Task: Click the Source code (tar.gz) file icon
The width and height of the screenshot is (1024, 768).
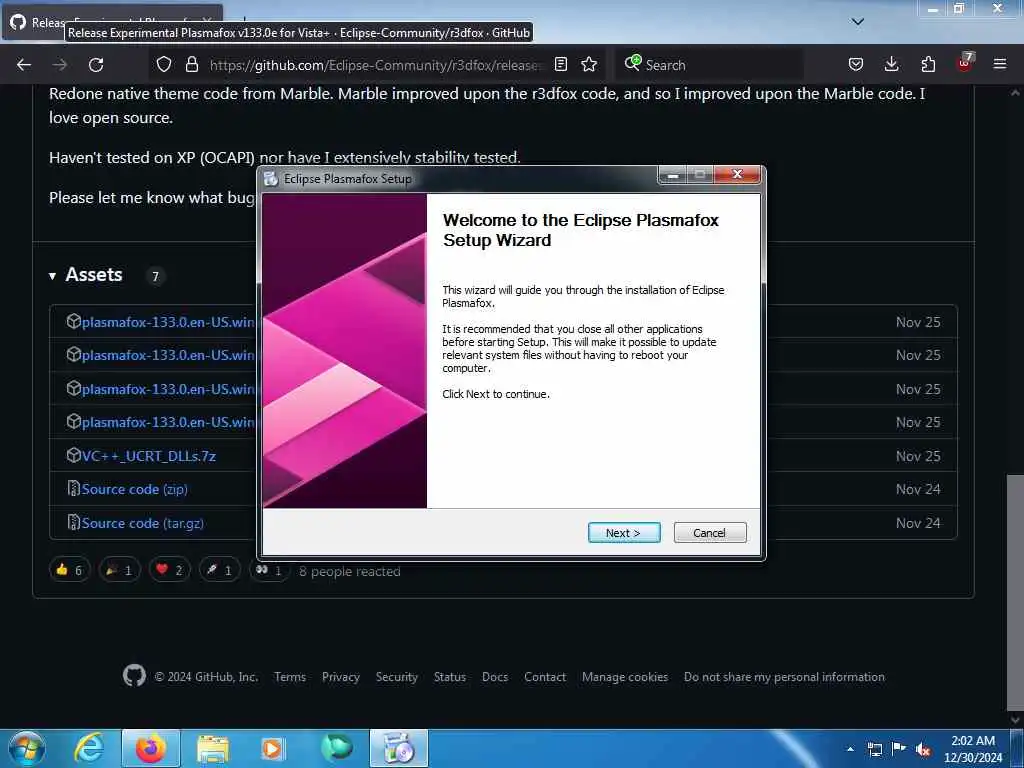Action: [x=74, y=522]
